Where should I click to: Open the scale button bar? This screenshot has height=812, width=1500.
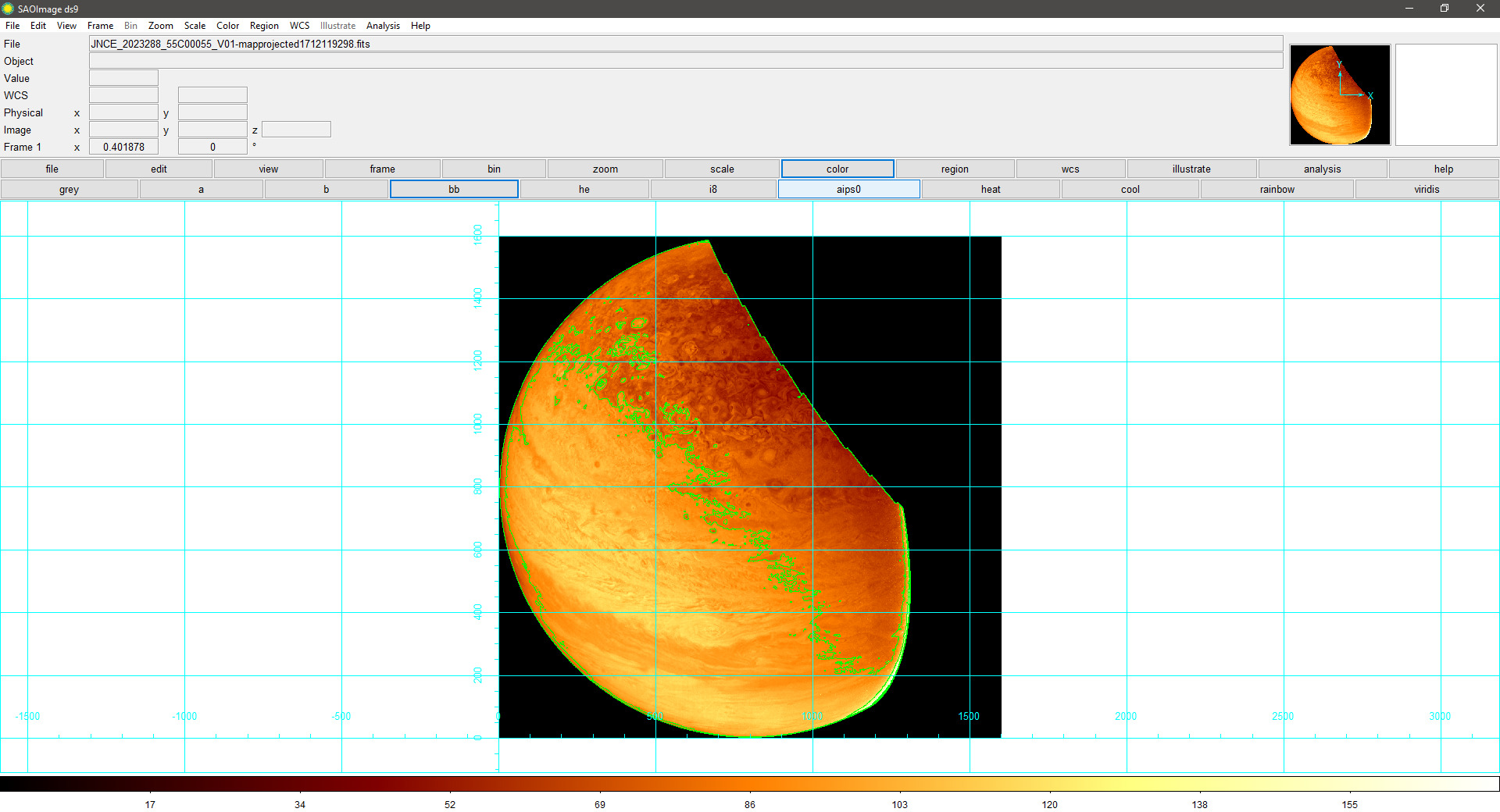pos(722,169)
